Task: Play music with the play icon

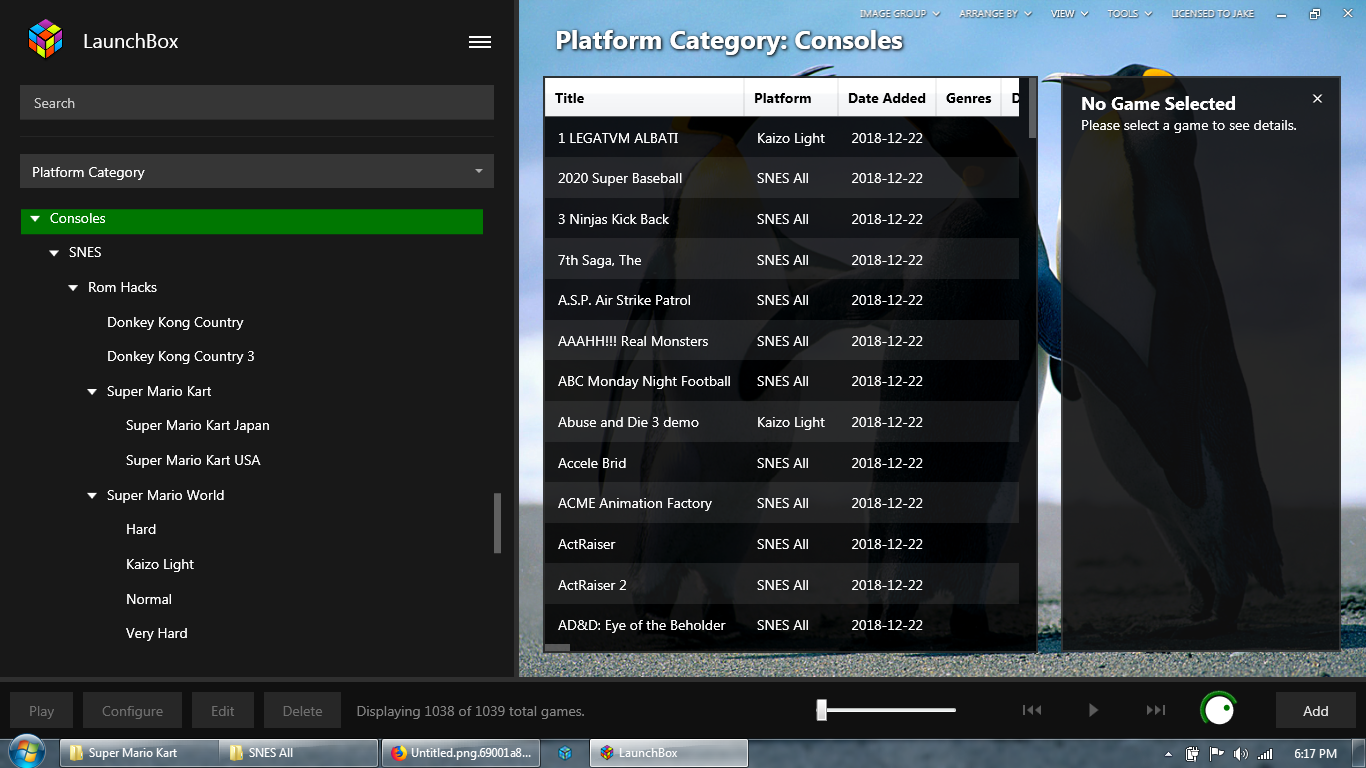Action: [x=1093, y=710]
